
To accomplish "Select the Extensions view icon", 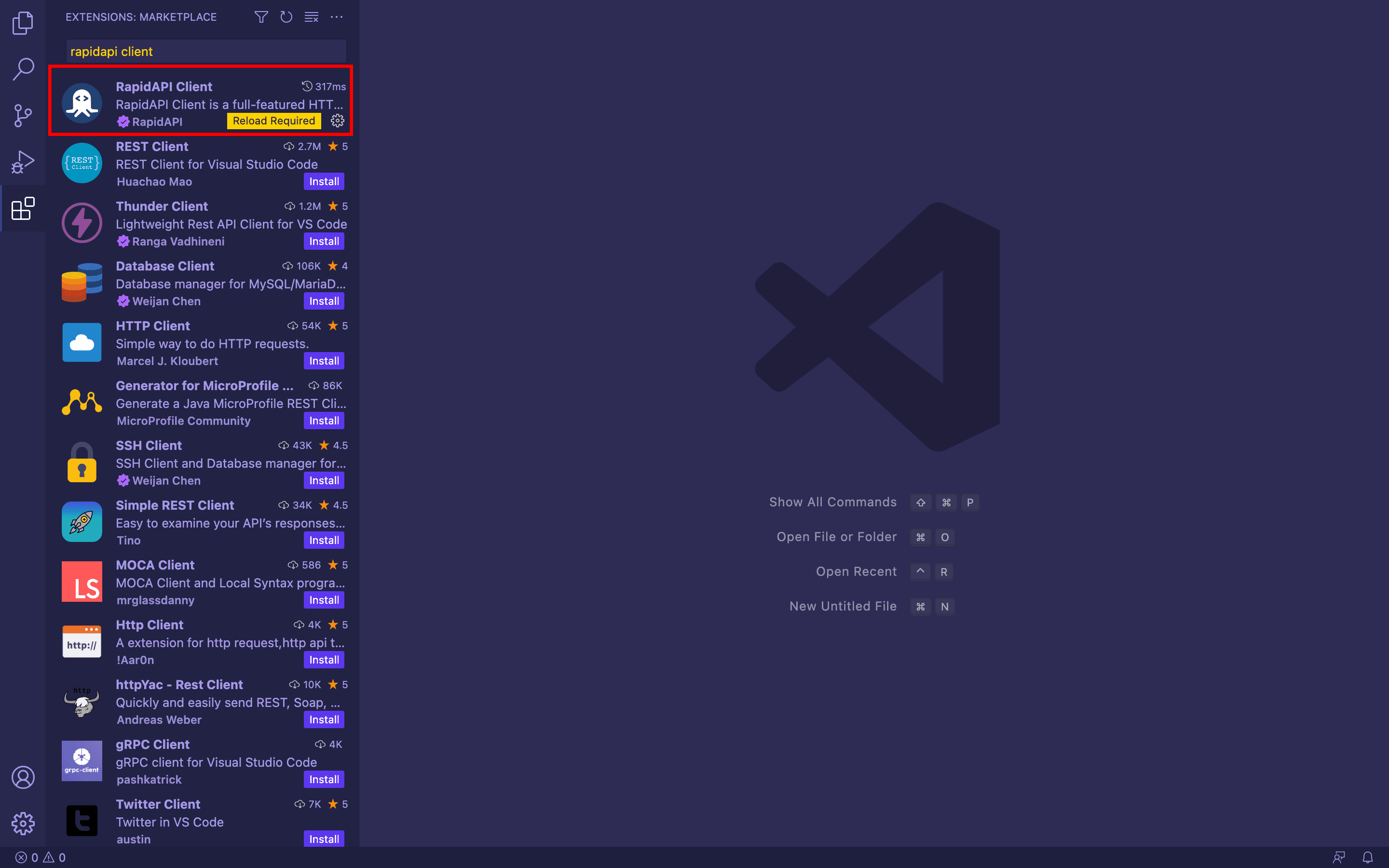I will (23, 208).
